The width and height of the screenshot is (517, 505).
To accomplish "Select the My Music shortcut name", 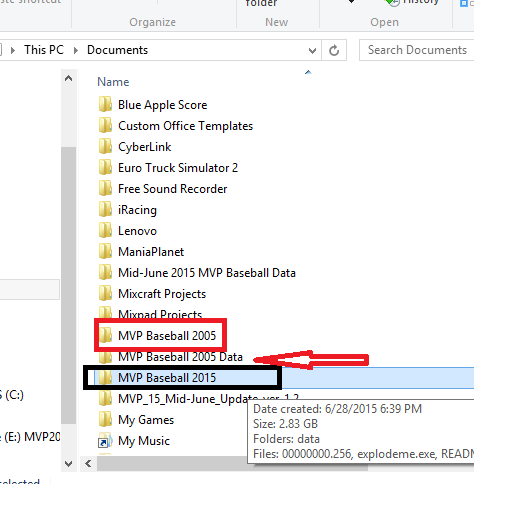I will click(x=144, y=441).
